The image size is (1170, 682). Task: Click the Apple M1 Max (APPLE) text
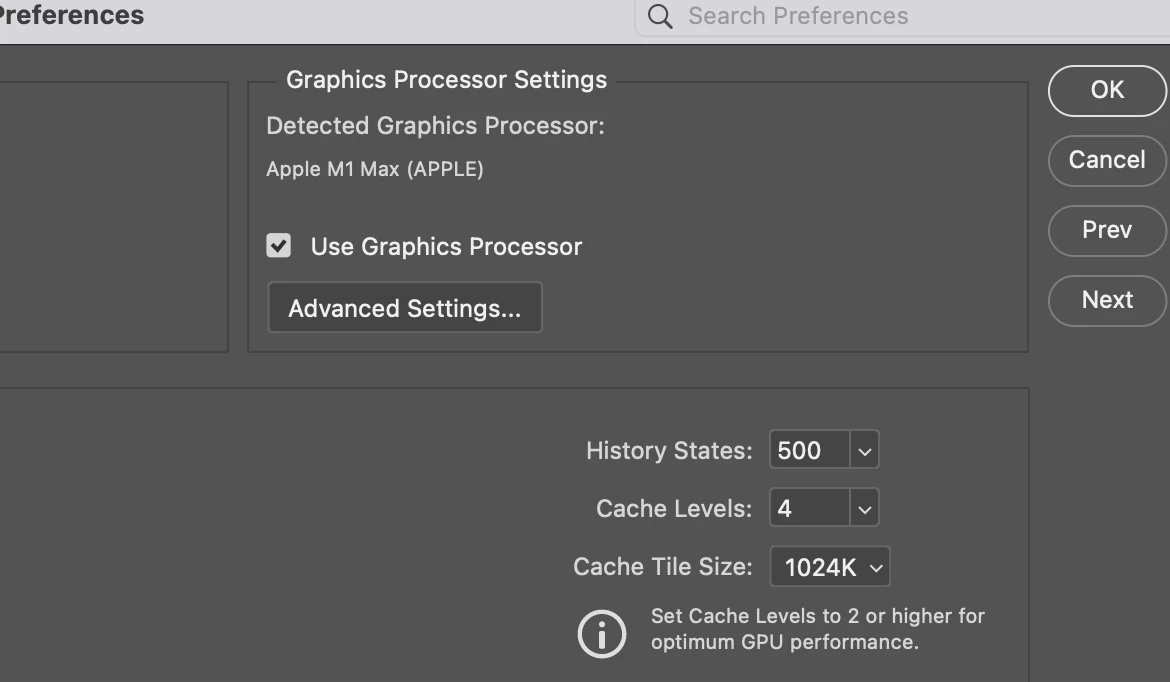[x=375, y=169]
